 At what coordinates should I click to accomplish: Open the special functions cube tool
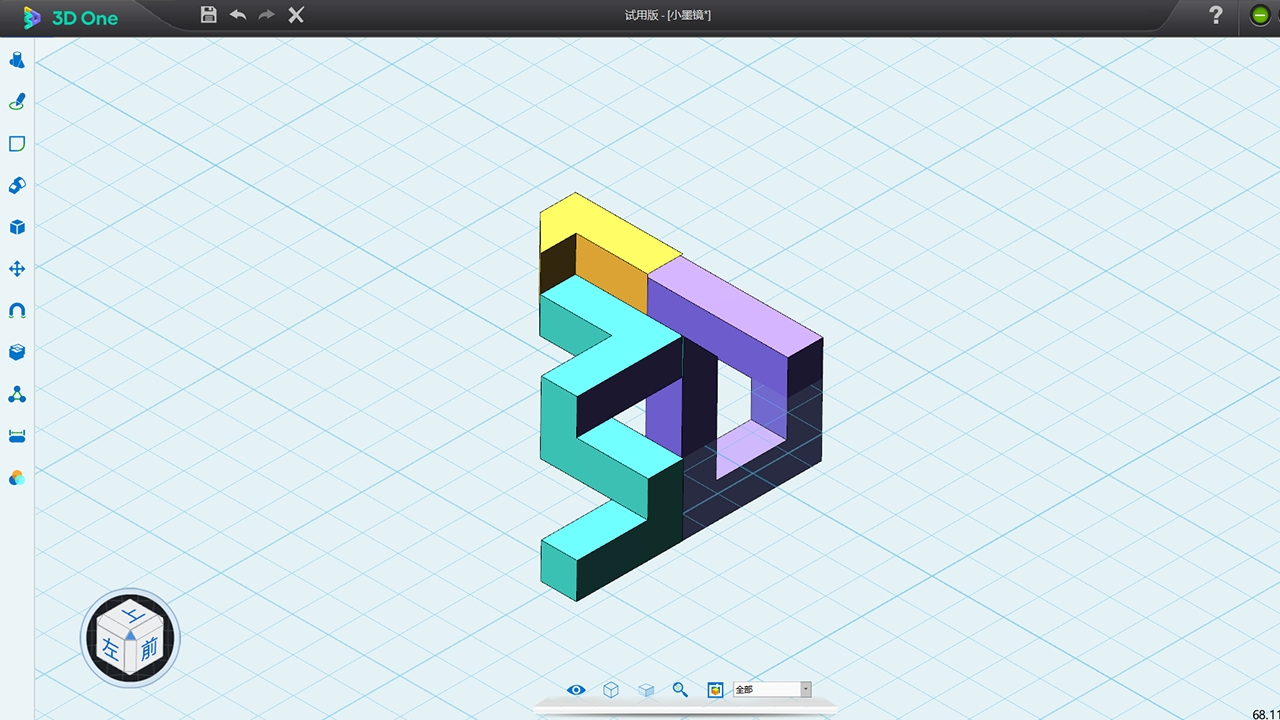coord(17,227)
